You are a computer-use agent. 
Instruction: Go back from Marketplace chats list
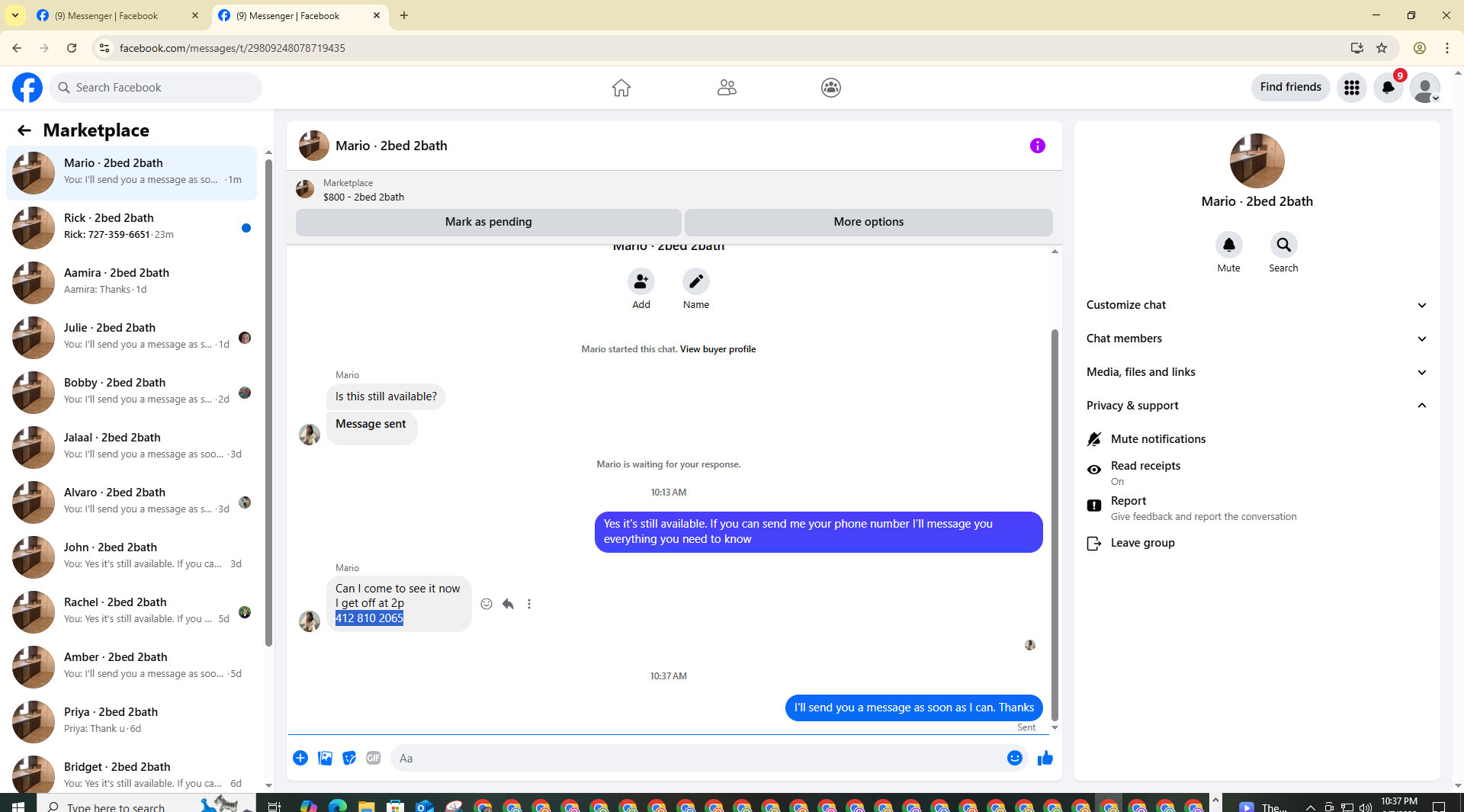24,130
